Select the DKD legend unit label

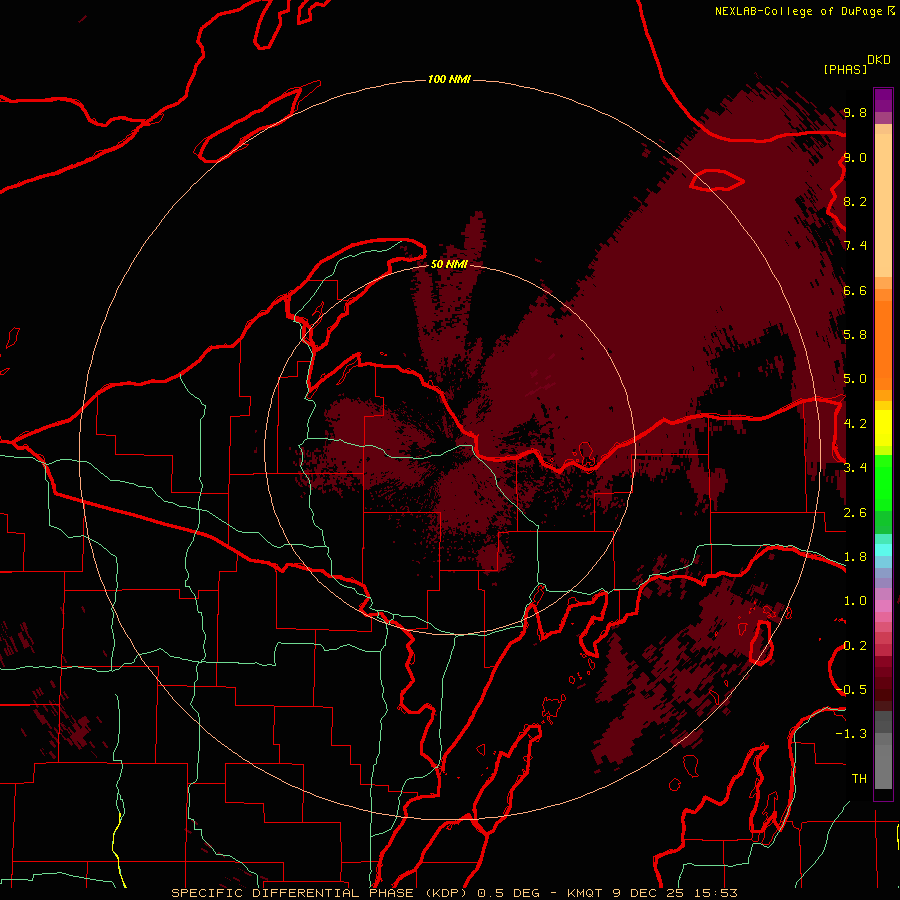(x=879, y=59)
